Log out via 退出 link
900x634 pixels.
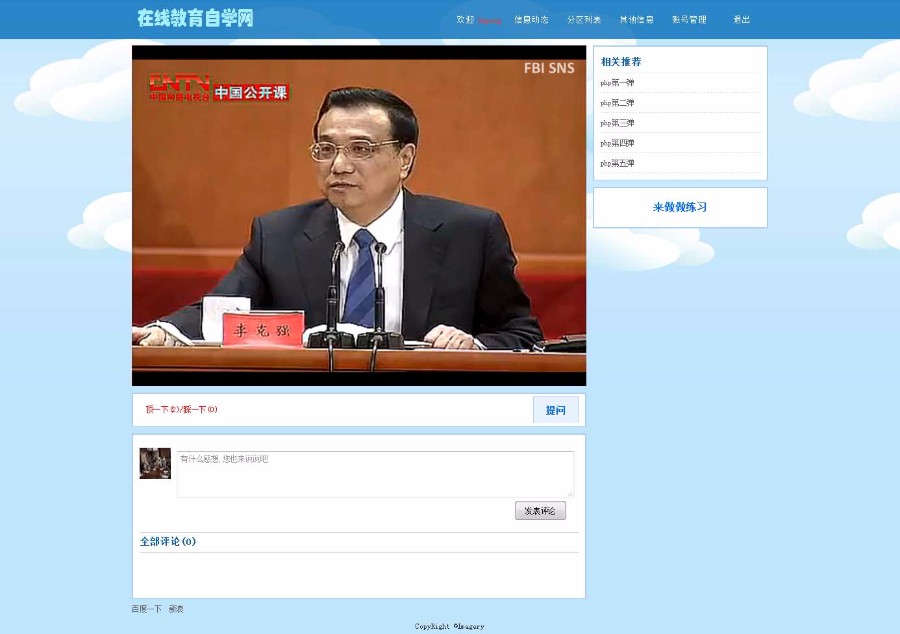coord(742,20)
